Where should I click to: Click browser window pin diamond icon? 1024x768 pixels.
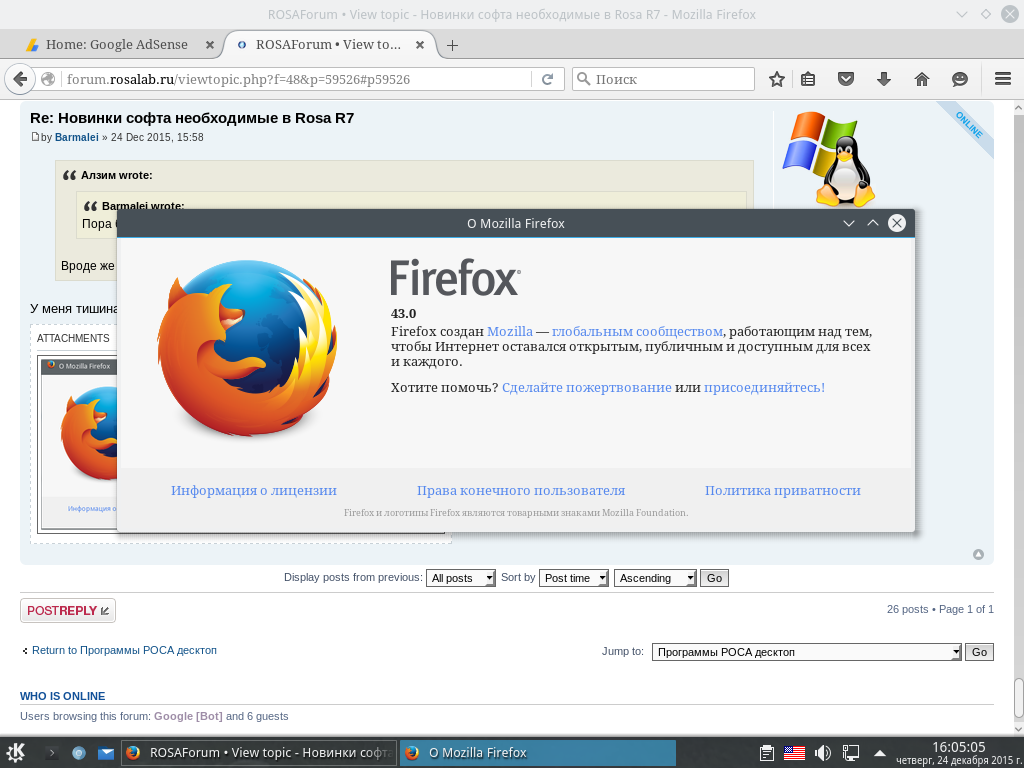click(985, 14)
